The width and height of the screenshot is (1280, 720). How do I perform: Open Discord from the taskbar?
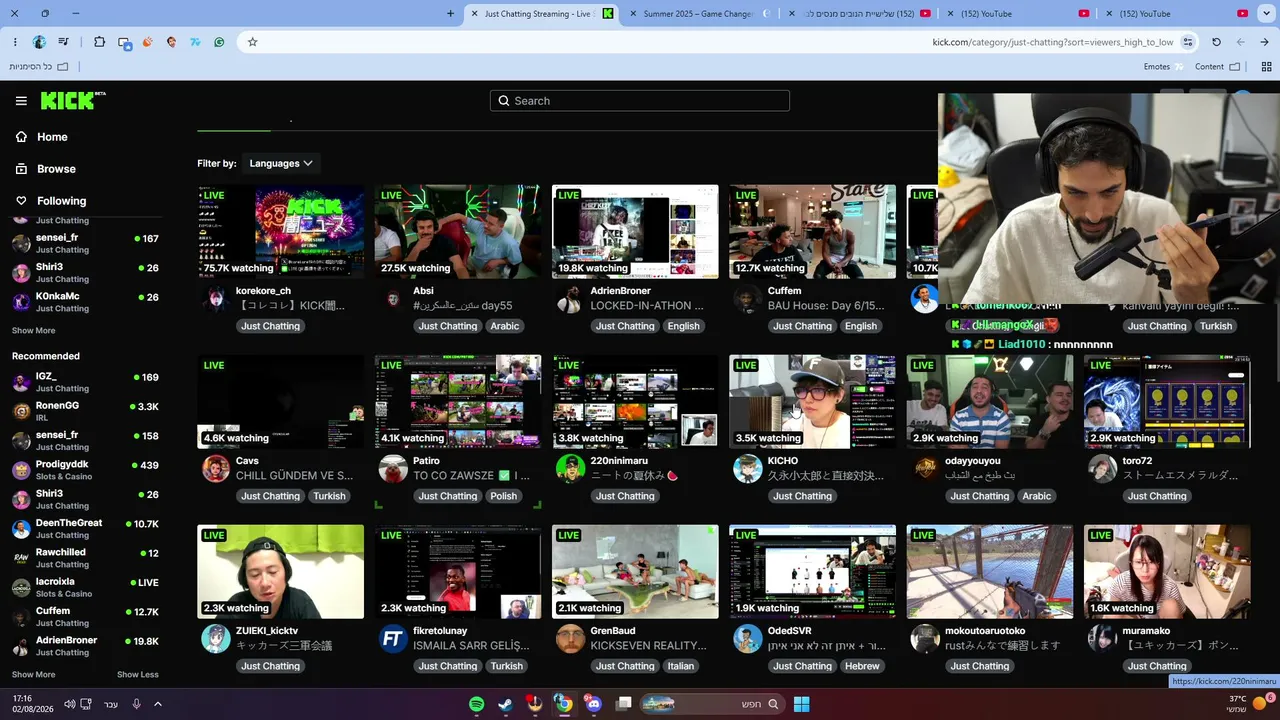pos(593,704)
